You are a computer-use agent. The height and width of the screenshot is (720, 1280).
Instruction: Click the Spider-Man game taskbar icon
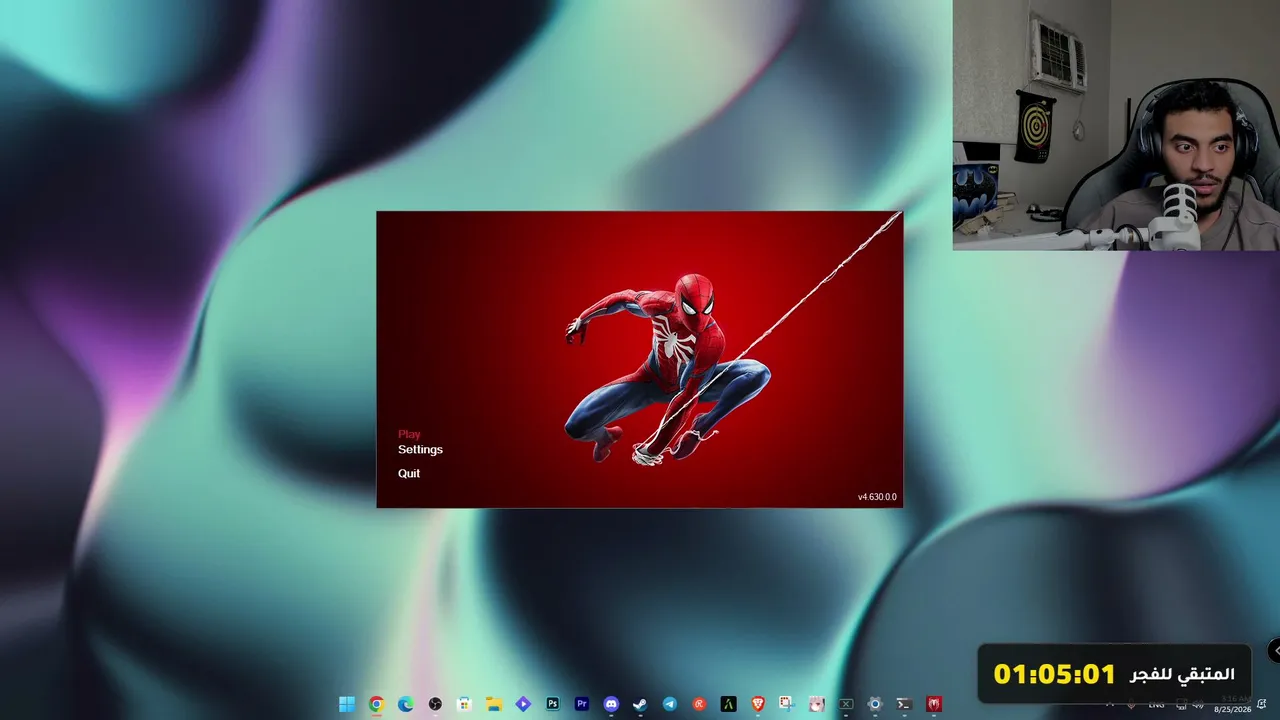tap(934, 704)
